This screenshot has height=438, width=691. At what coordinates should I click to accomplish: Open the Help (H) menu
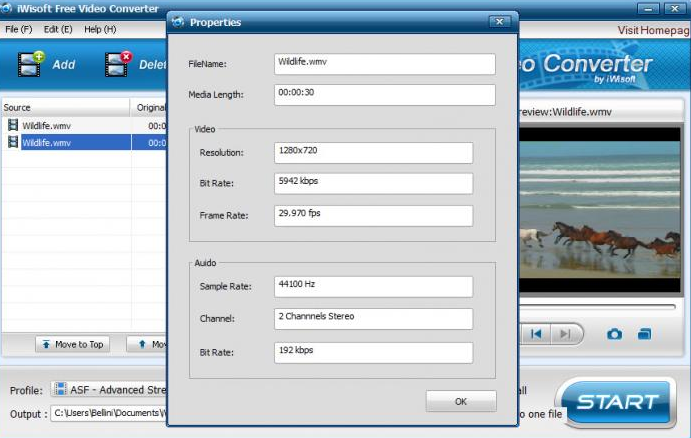point(100,30)
